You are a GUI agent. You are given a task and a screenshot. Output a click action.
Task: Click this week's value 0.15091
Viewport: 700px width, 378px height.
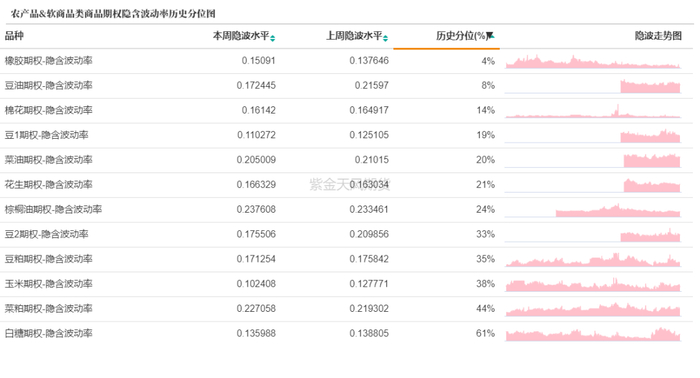point(258,61)
